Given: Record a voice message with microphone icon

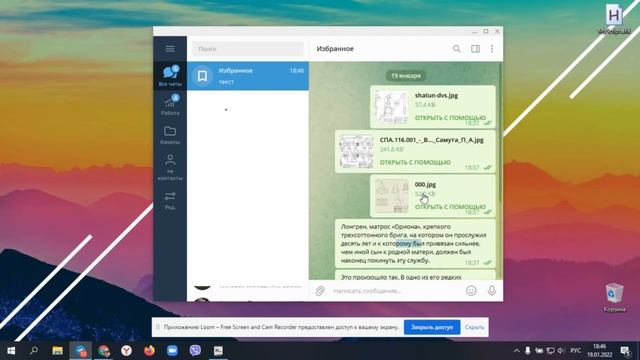Looking at the screenshot, I should [492, 291].
